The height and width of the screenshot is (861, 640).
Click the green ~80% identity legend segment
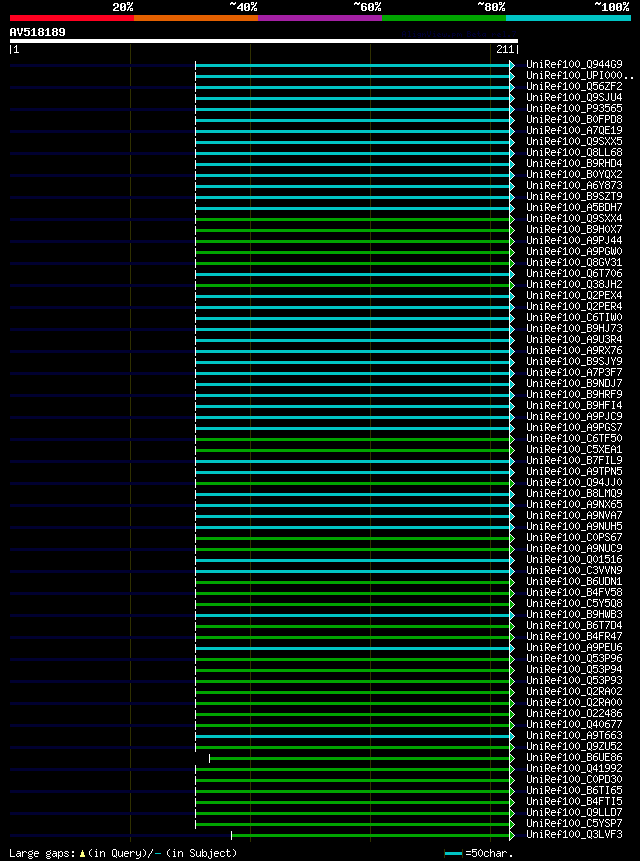444,18
